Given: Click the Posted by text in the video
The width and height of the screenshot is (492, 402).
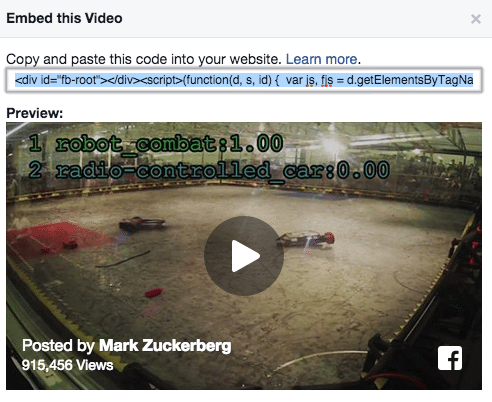Looking at the screenshot, I should point(58,346).
